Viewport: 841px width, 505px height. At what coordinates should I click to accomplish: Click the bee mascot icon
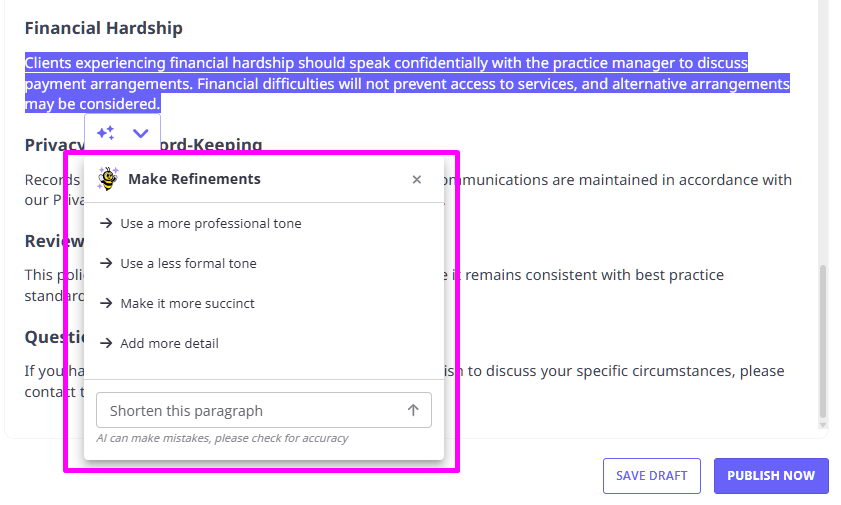[108, 179]
